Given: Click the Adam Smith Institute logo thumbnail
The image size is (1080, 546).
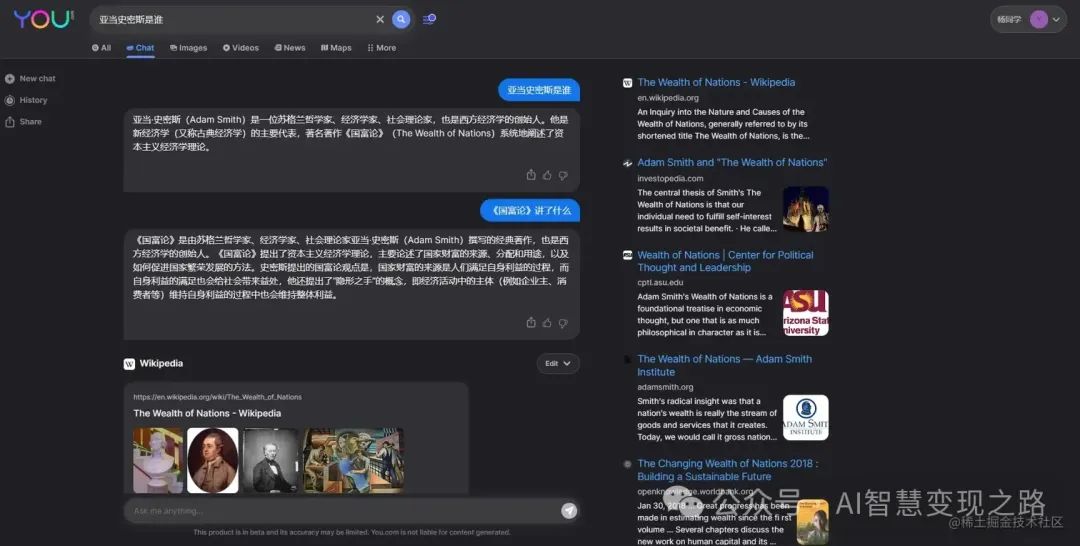Looking at the screenshot, I should pos(806,417).
